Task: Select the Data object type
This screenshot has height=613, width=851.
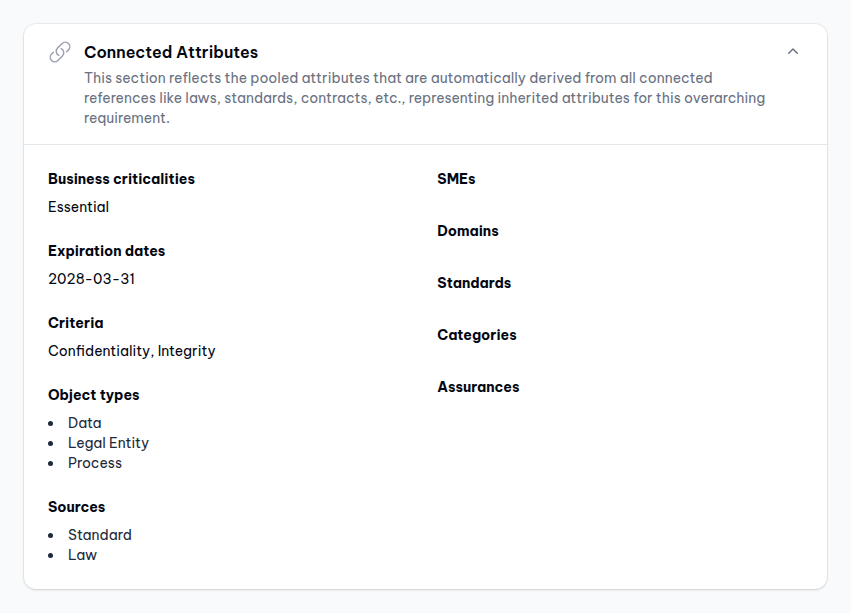Action: click(84, 423)
